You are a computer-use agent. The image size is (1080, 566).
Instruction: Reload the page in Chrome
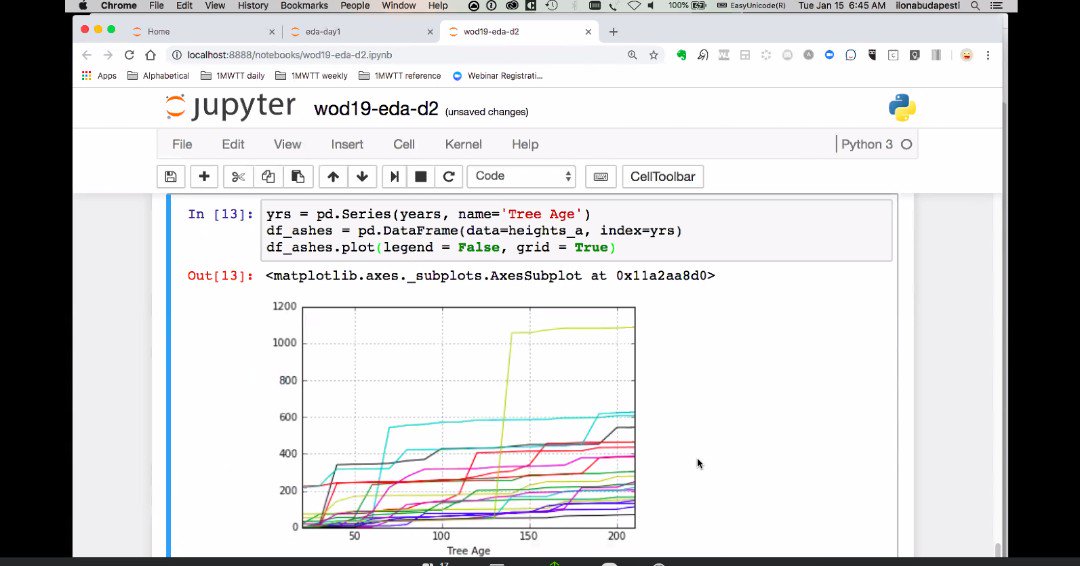coord(129,54)
